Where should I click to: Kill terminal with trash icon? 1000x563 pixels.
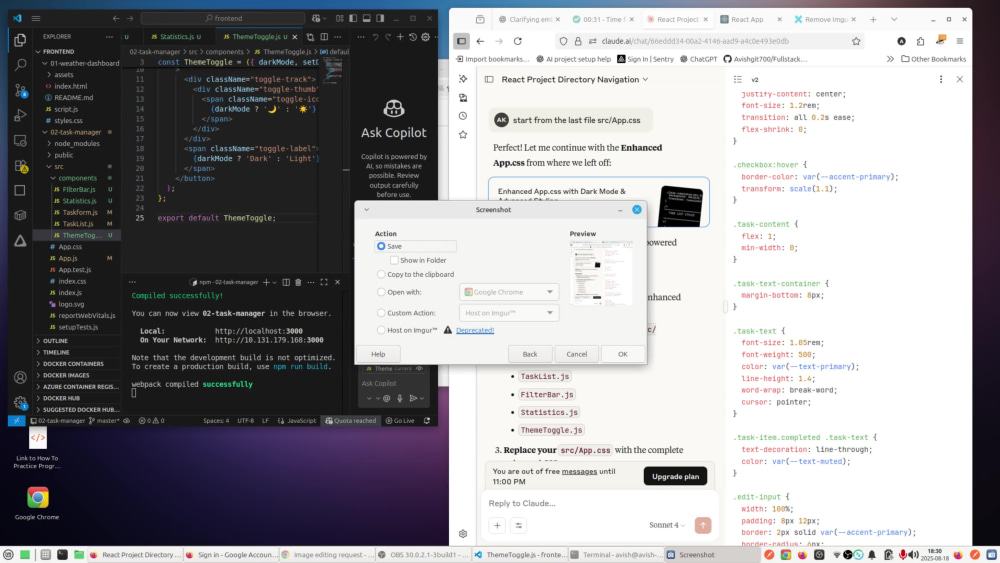coord(298,282)
